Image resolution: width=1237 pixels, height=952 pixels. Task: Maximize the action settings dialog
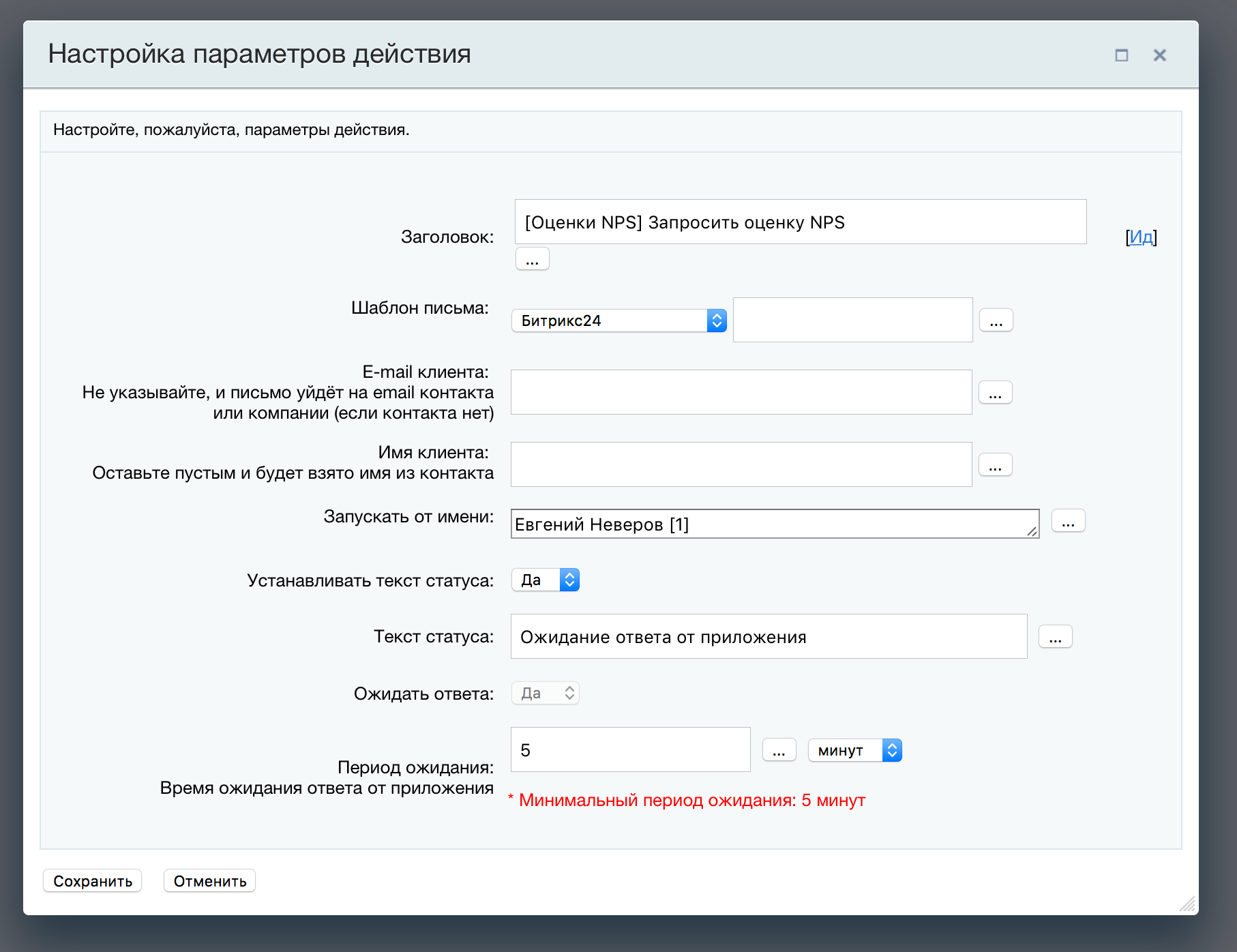(1121, 55)
